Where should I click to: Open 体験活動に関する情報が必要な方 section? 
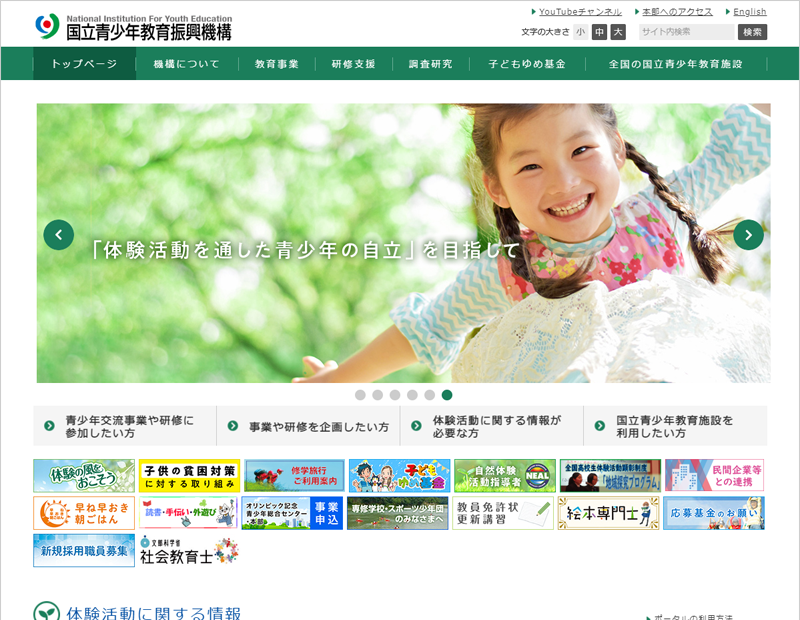click(492, 426)
